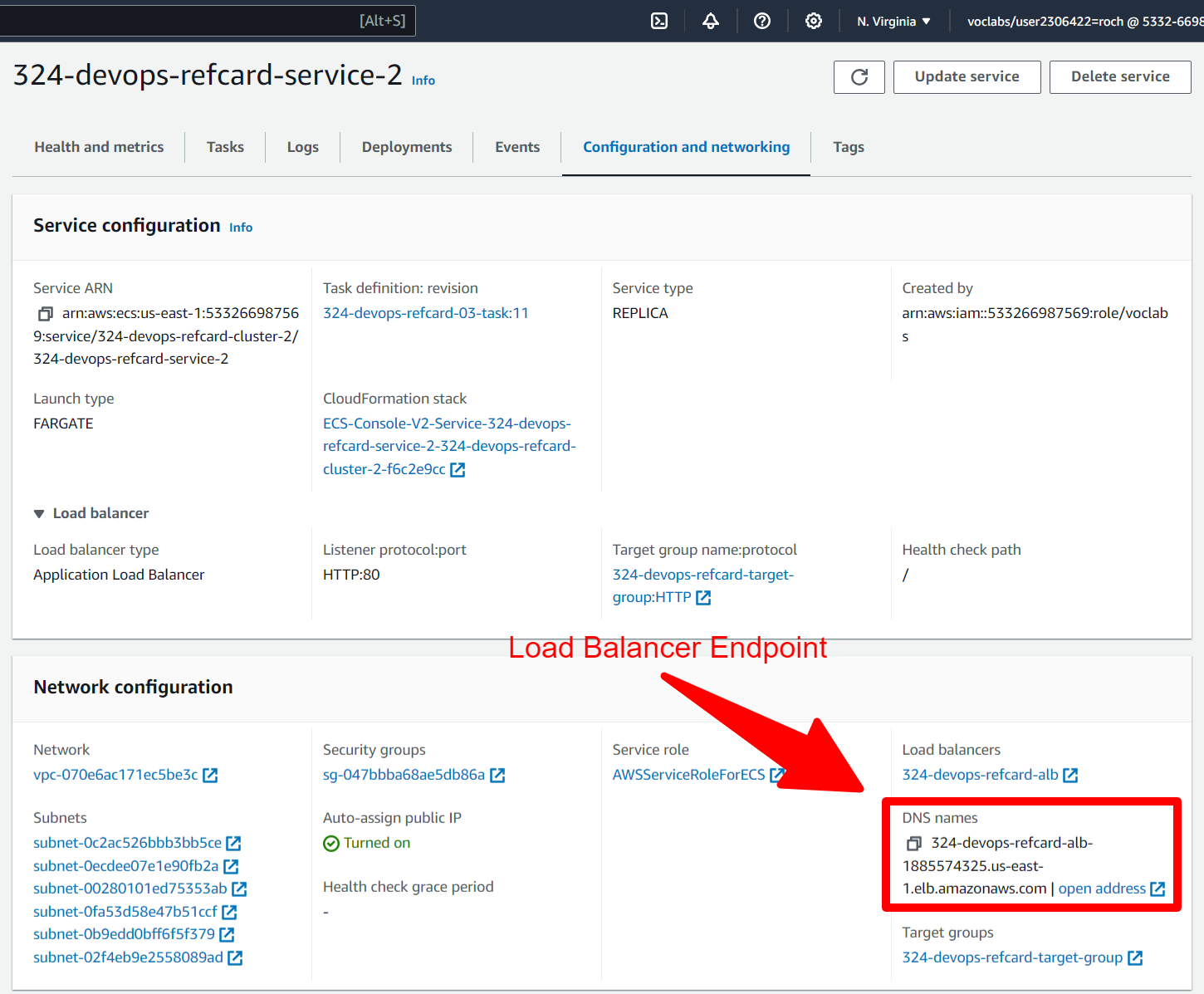Image resolution: width=1204 pixels, height=994 pixels.
Task: Copy the load balancer DNS name
Action: (914, 844)
